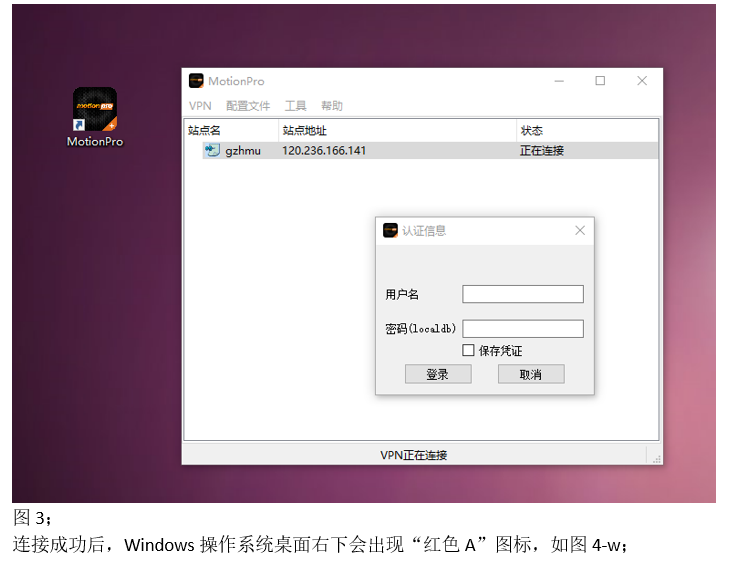This screenshot has width=734, height=564.
Task: Open the VPN menu
Action: (x=200, y=106)
